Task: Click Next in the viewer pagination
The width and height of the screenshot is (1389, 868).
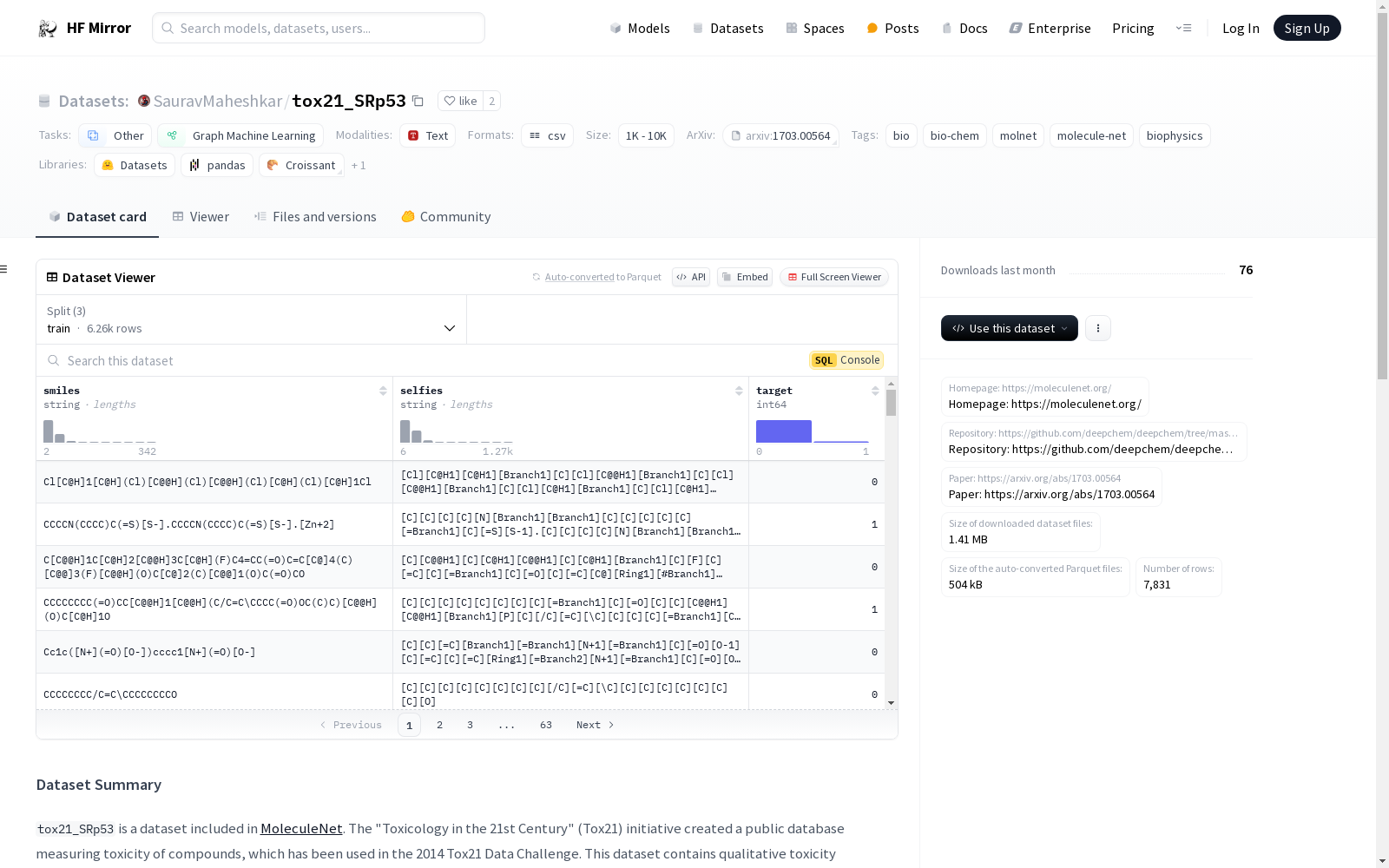Action: 595,725
